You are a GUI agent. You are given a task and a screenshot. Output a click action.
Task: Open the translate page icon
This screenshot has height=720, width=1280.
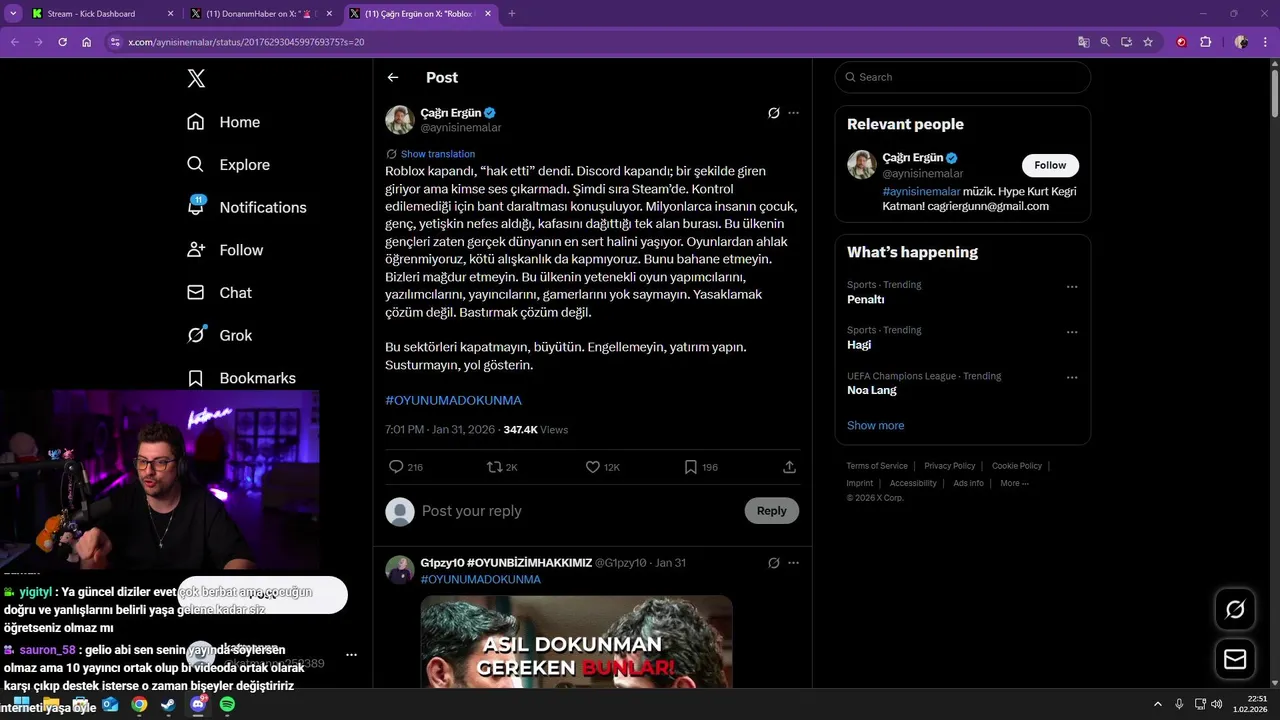(1083, 42)
